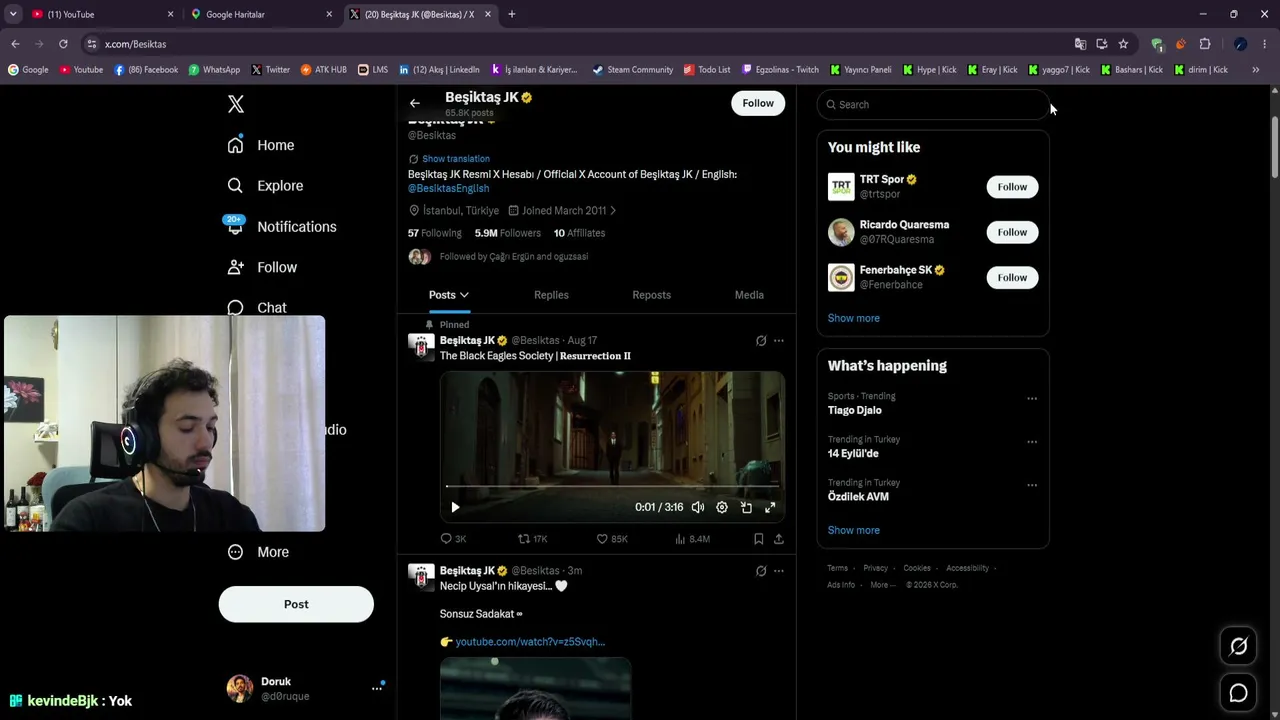Viewport: 1280px width, 720px height.
Task: Bookmark this page with the star icon
Action: pyautogui.click(x=1123, y=44)
